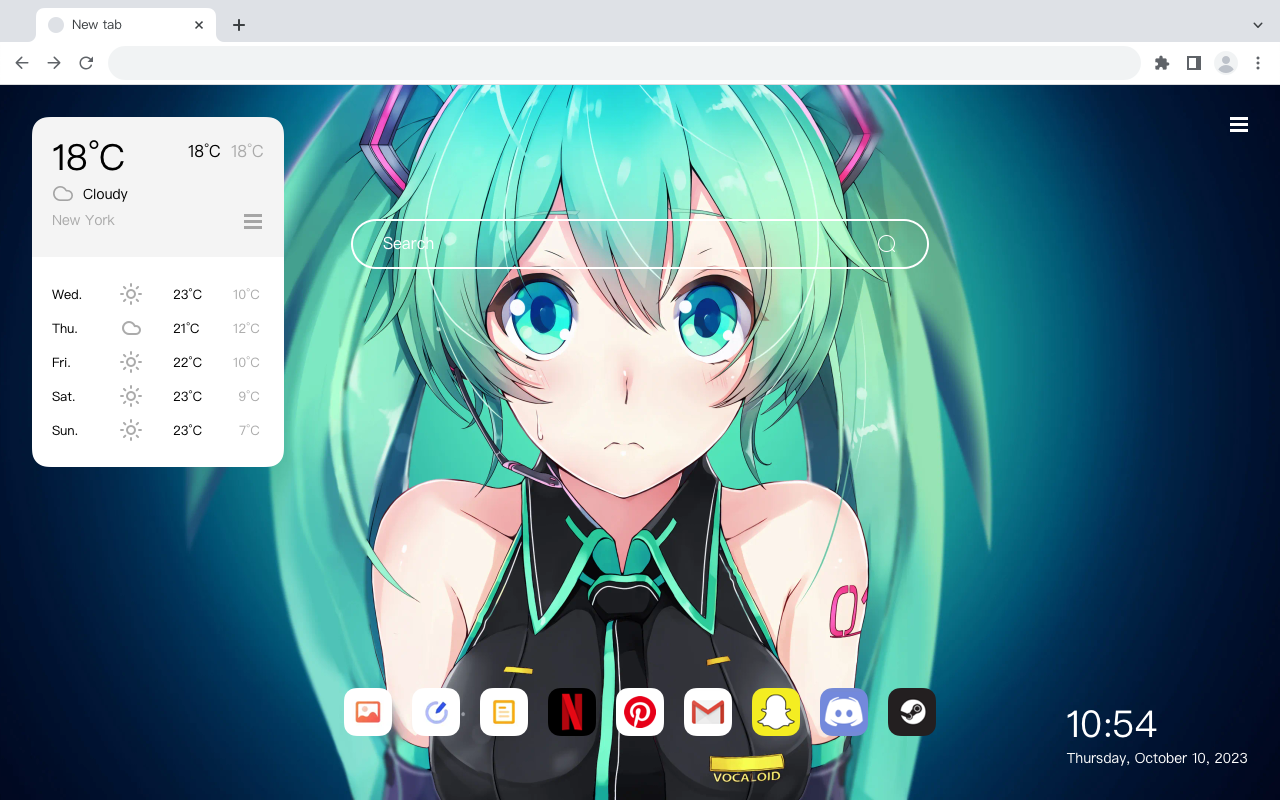Open a new browser tab
This screenshot has height=800, width=1280.
click(x=238, y=25)
